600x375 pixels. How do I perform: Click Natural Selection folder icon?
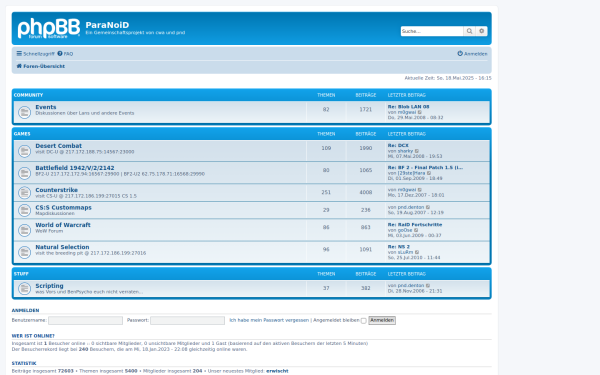point(24,252)
